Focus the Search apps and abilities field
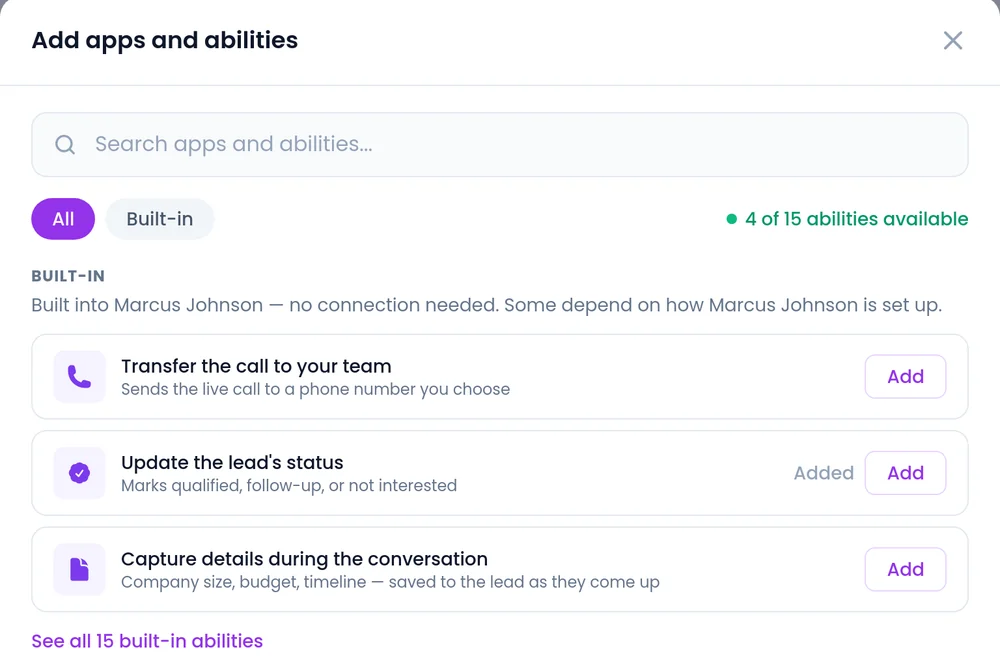 [x=500, y=145]
